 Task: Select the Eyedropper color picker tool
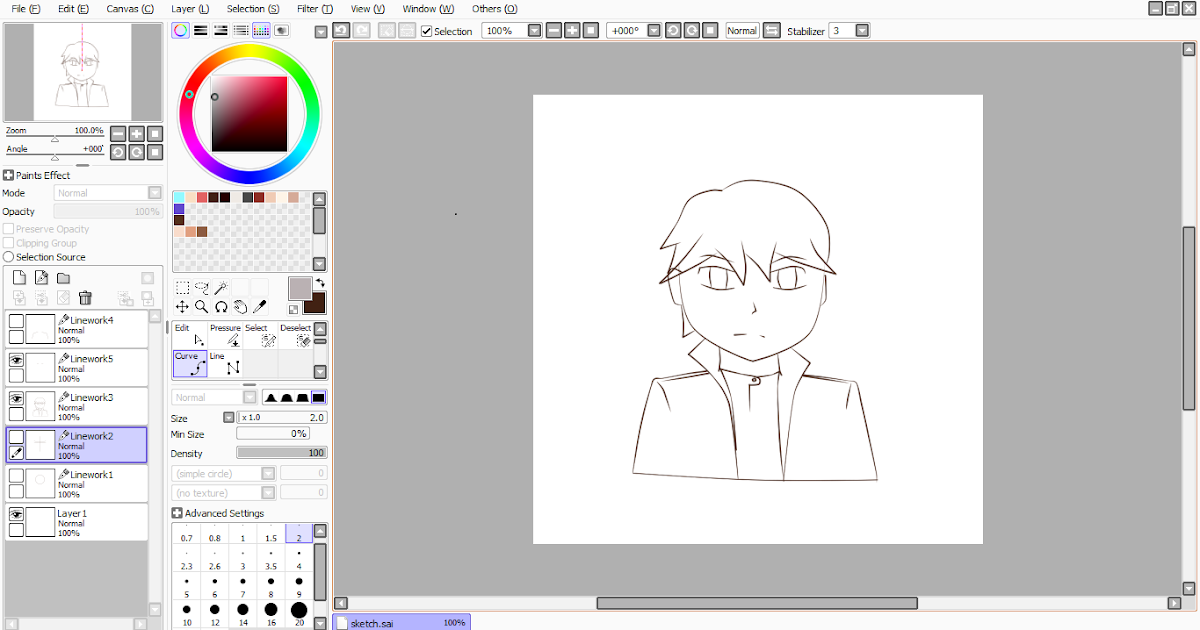(259, 307)
